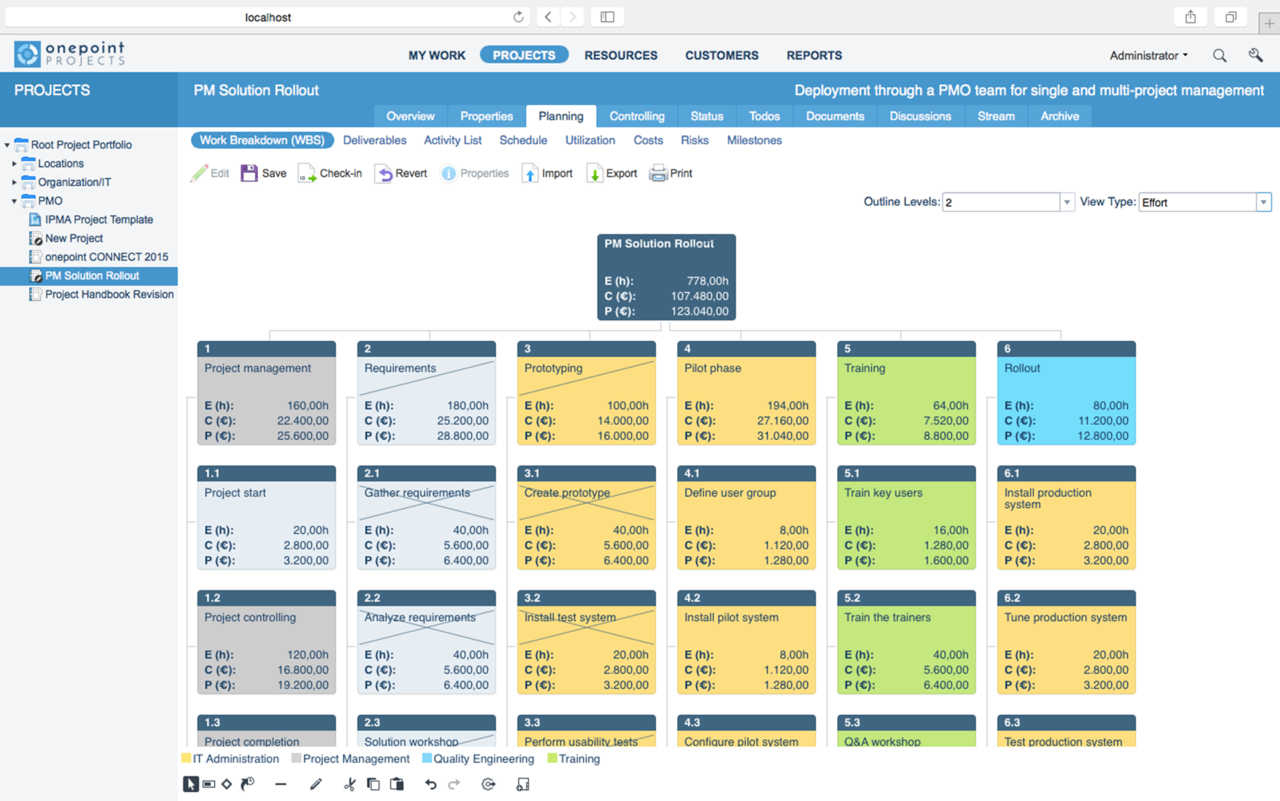Click the Edit pencil toolbar icon
Viewport: 1280px width, 801px height.
[x=199, y=173]
